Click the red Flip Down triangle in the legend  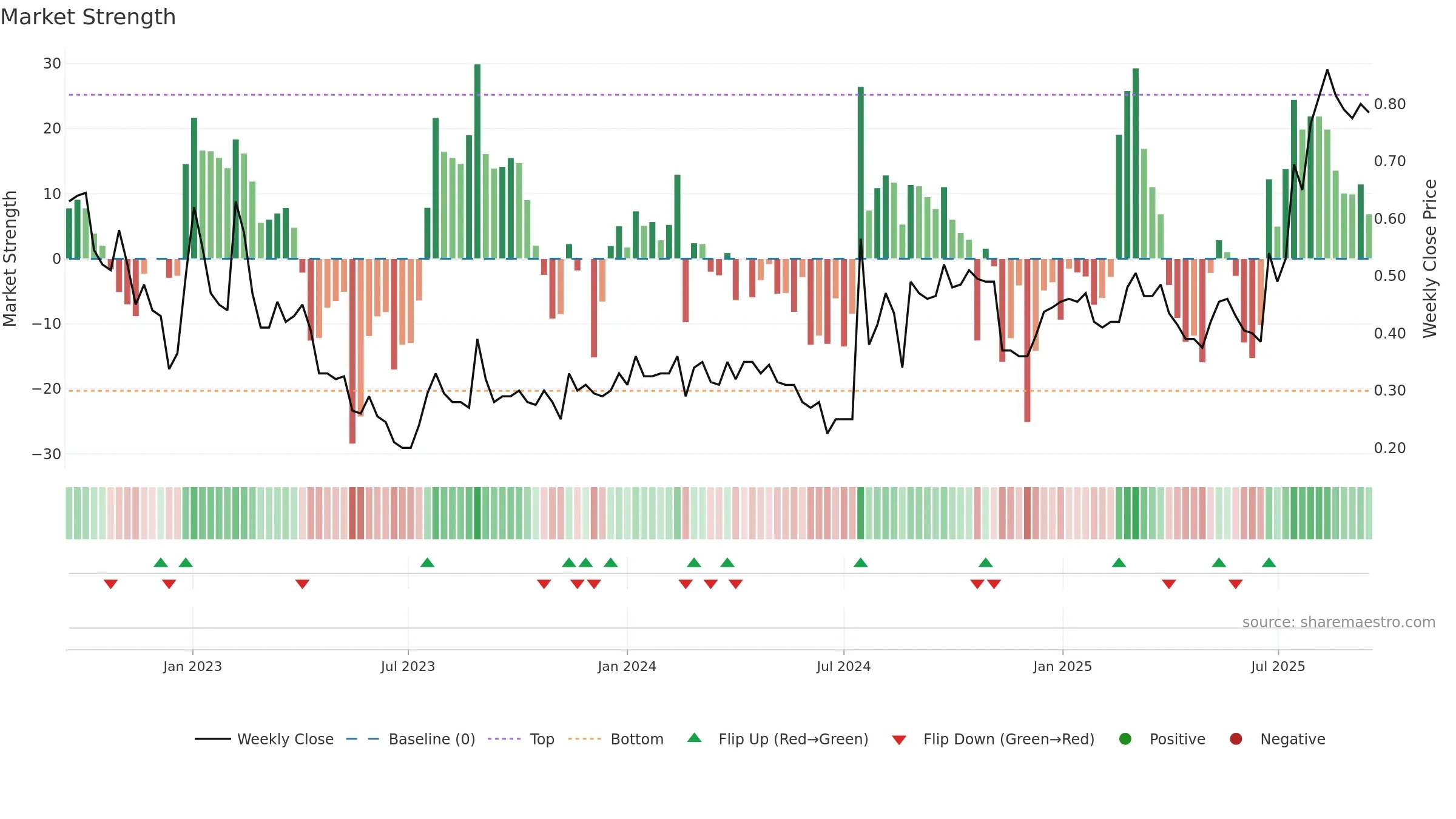[899, 740]
